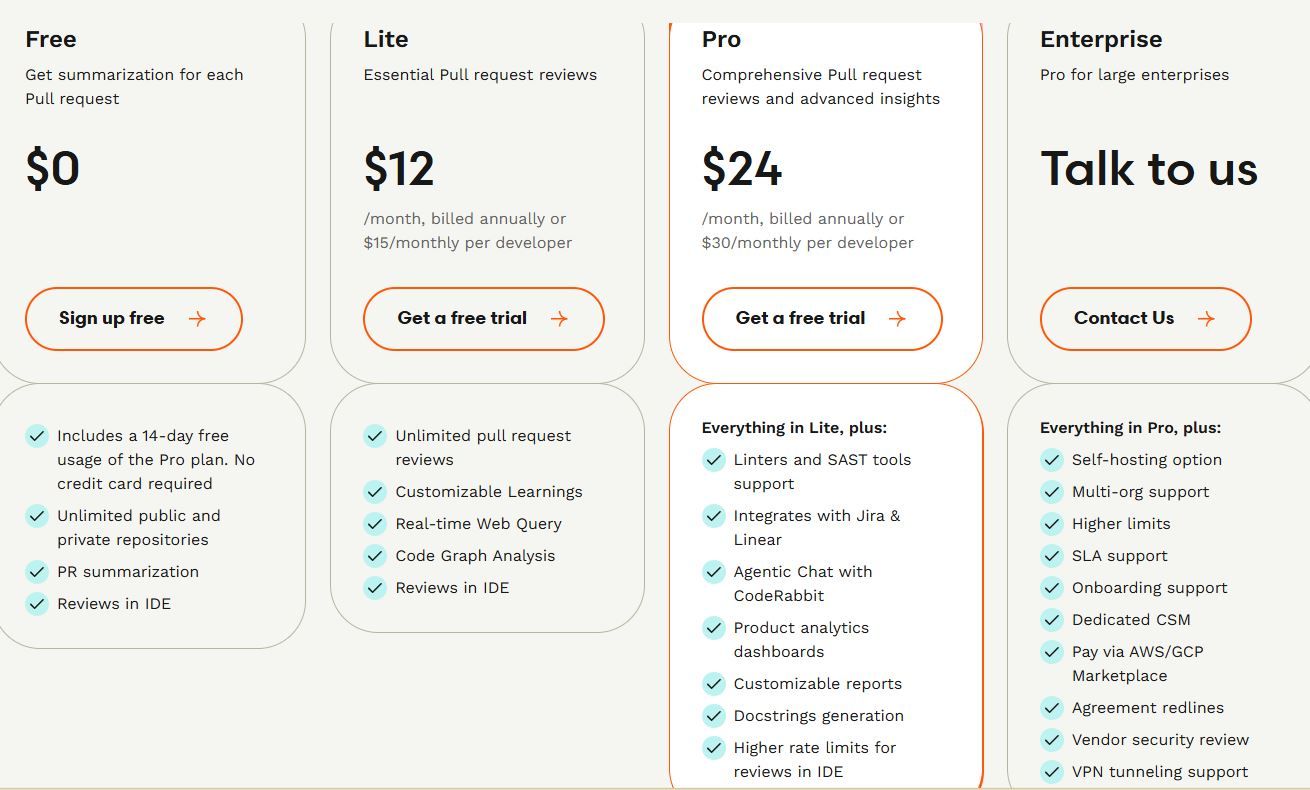
Task: Click the Customizable Learnings feature text
Action: 489,492
